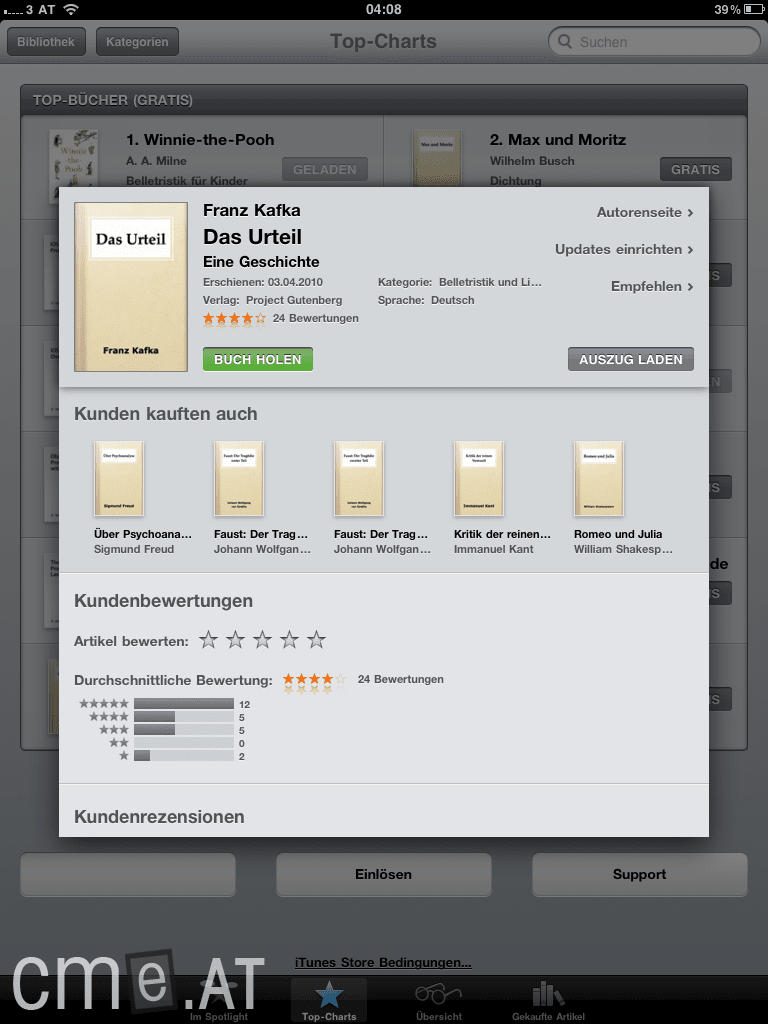Open the Support button

tap(639, 874)
